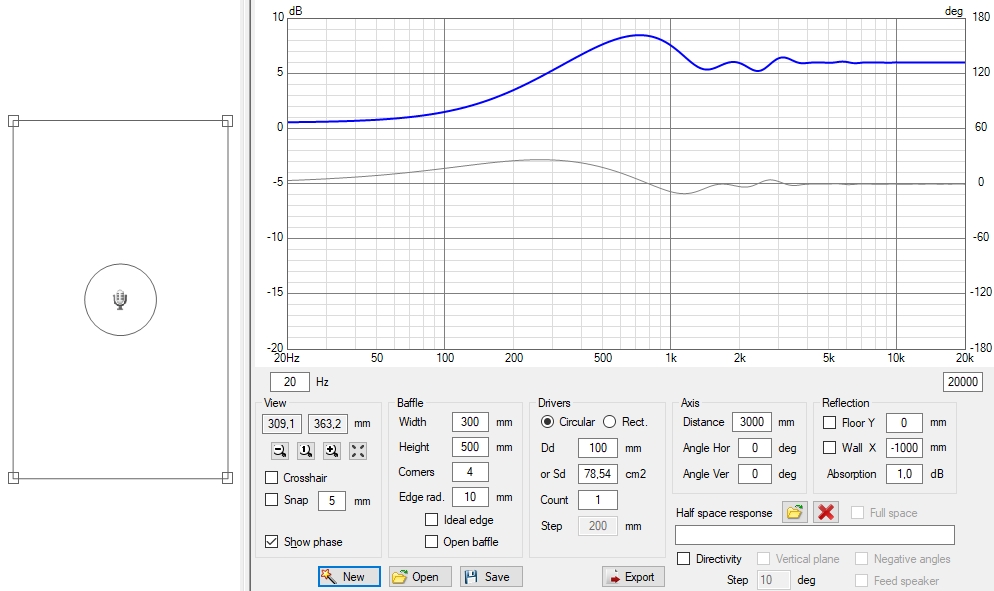
Task: Grab the bottom-left baffle corner handle
Action: click(13, 478)
